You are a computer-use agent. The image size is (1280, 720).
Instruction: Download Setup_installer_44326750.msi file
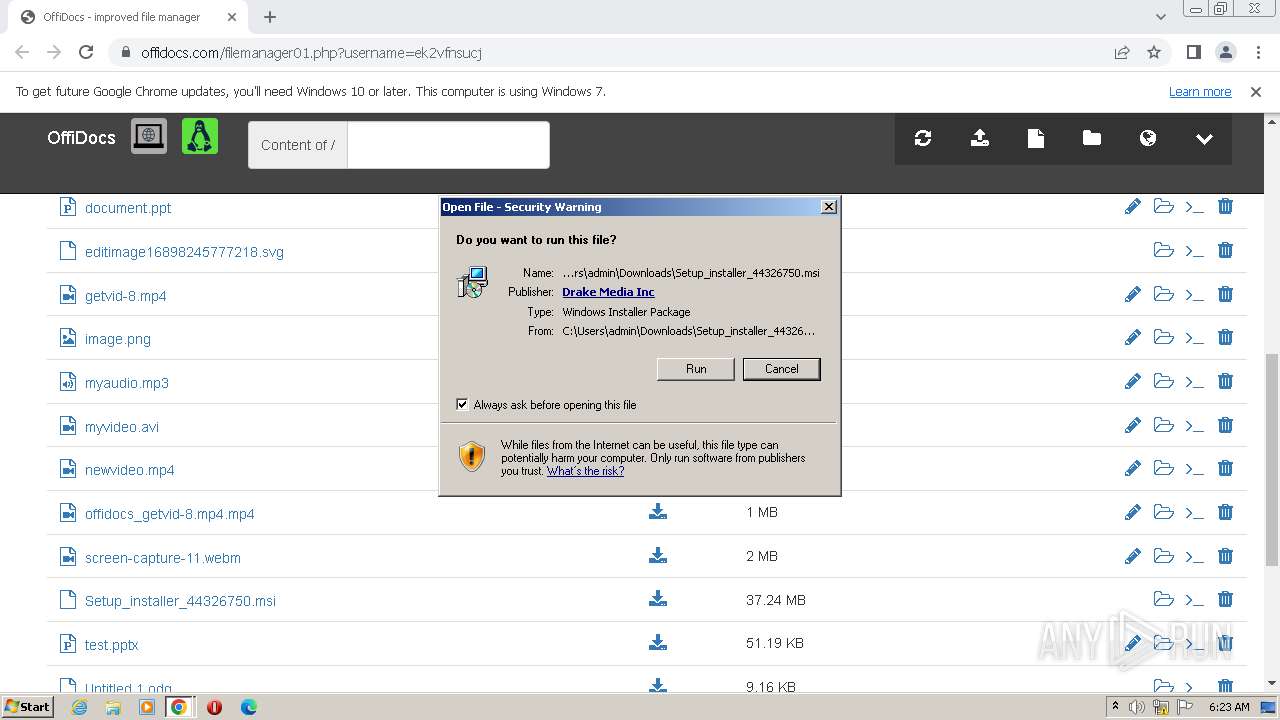point(658,599)
